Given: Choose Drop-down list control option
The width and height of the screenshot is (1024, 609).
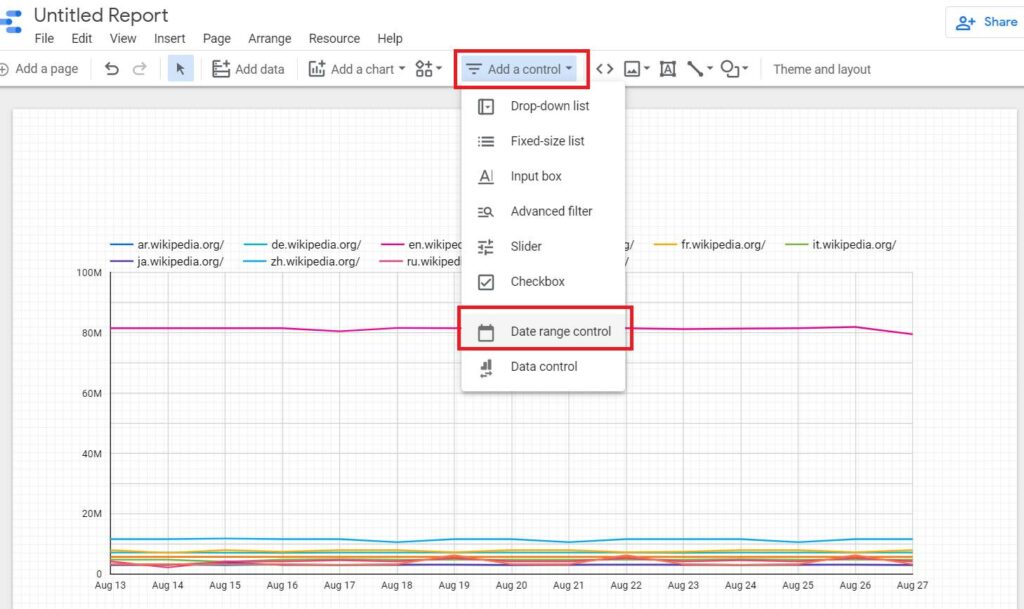Looking at the screenshot, I should click(x=543, y=106).
